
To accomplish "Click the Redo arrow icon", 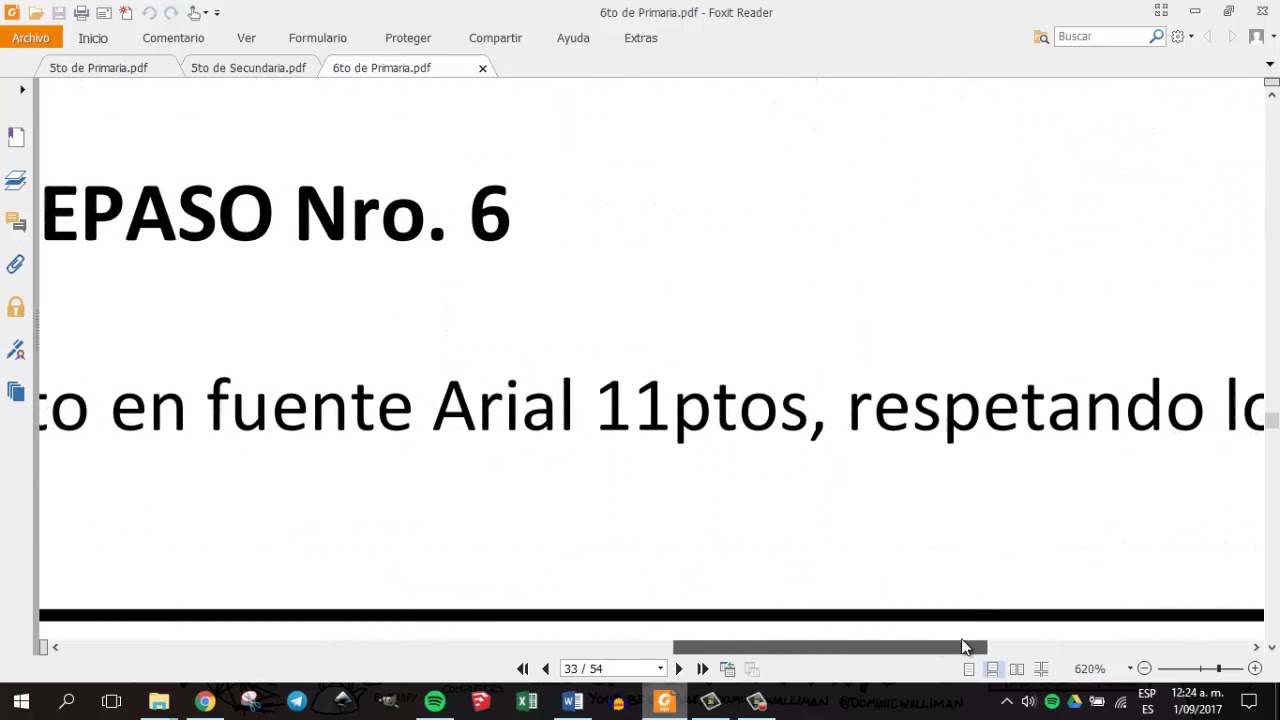I will 171,13.
